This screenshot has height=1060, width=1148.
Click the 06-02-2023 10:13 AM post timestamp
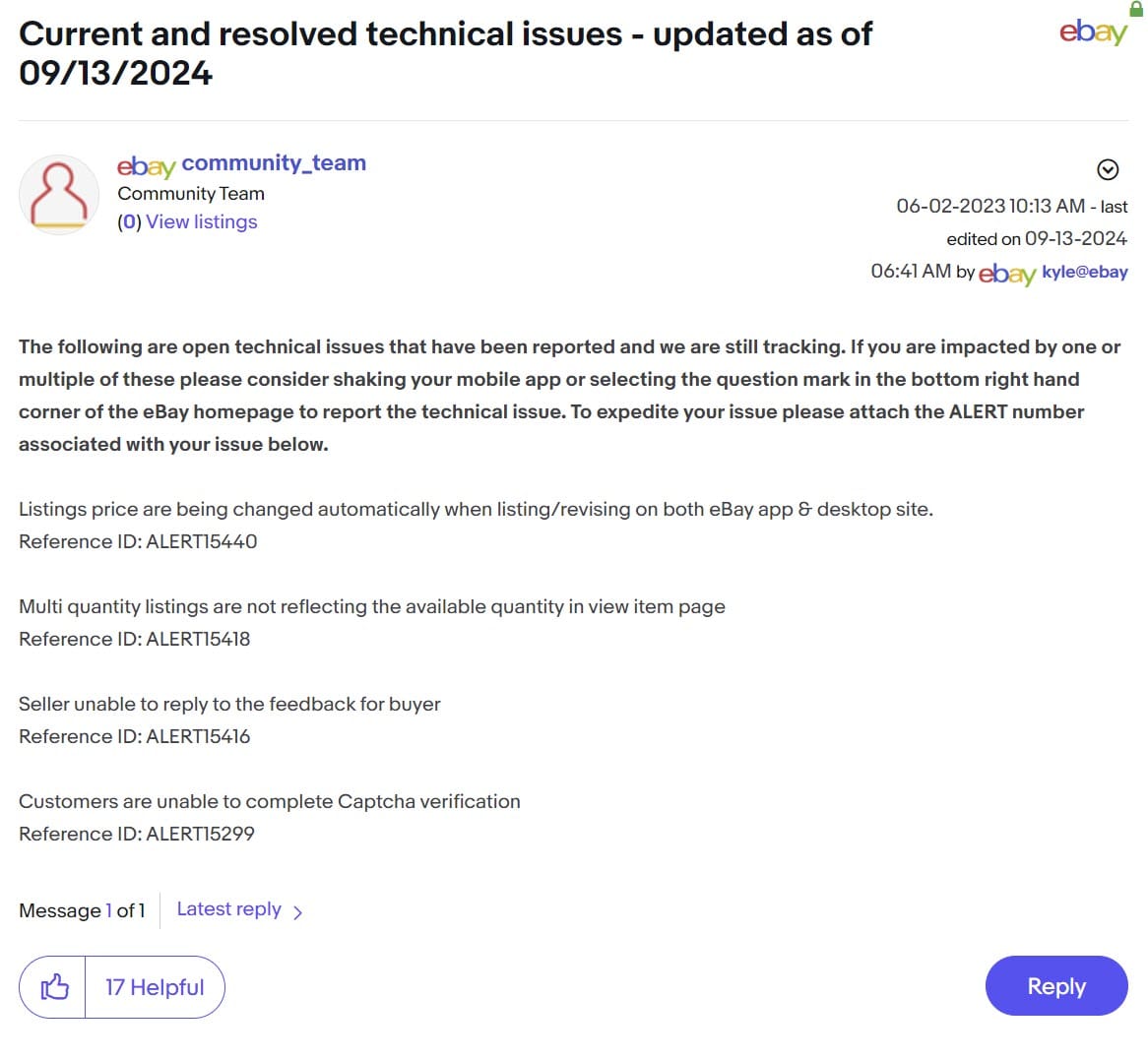[x=989, y=207]
